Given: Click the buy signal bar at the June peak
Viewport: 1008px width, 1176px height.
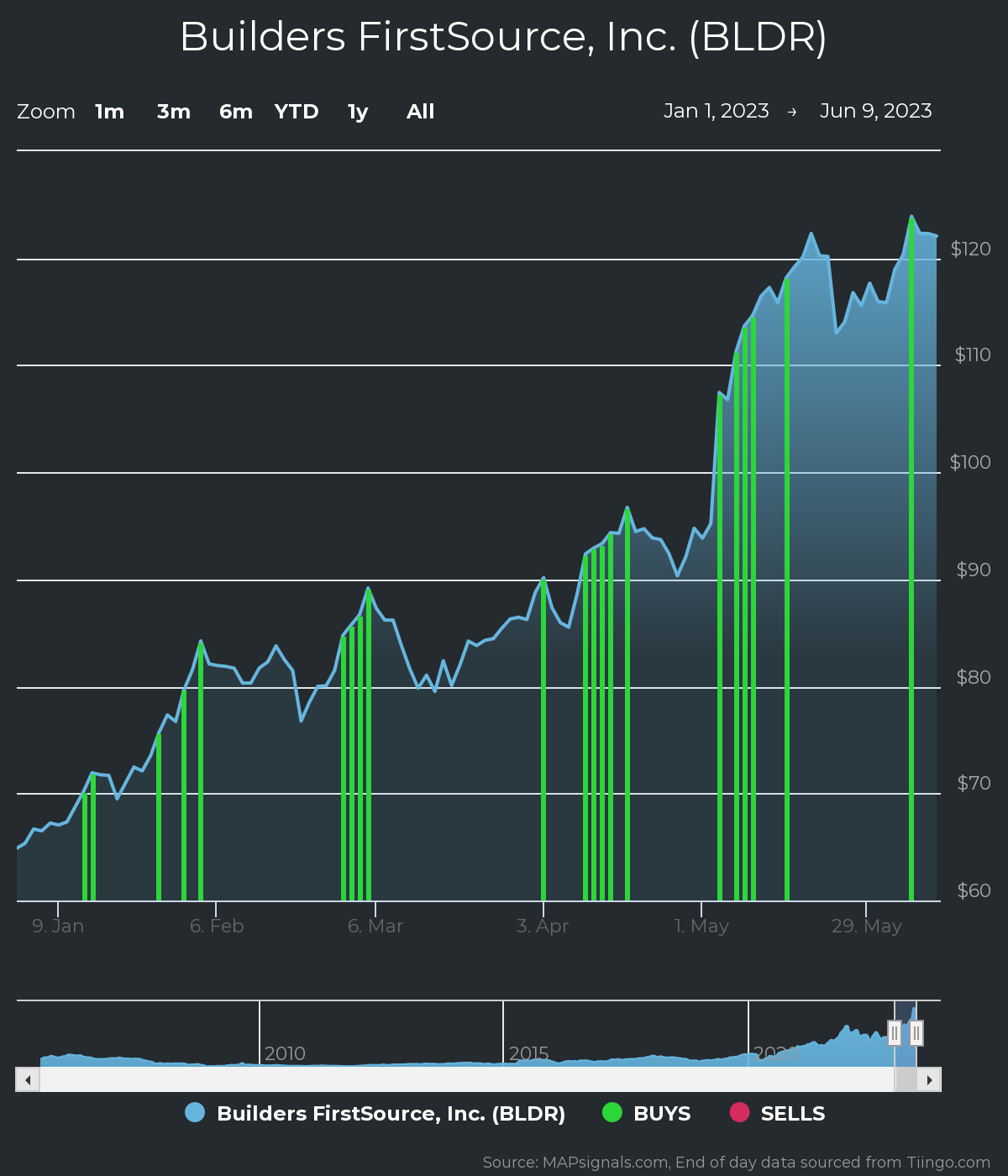Looking at the screenshot, I should click(911, 559).
